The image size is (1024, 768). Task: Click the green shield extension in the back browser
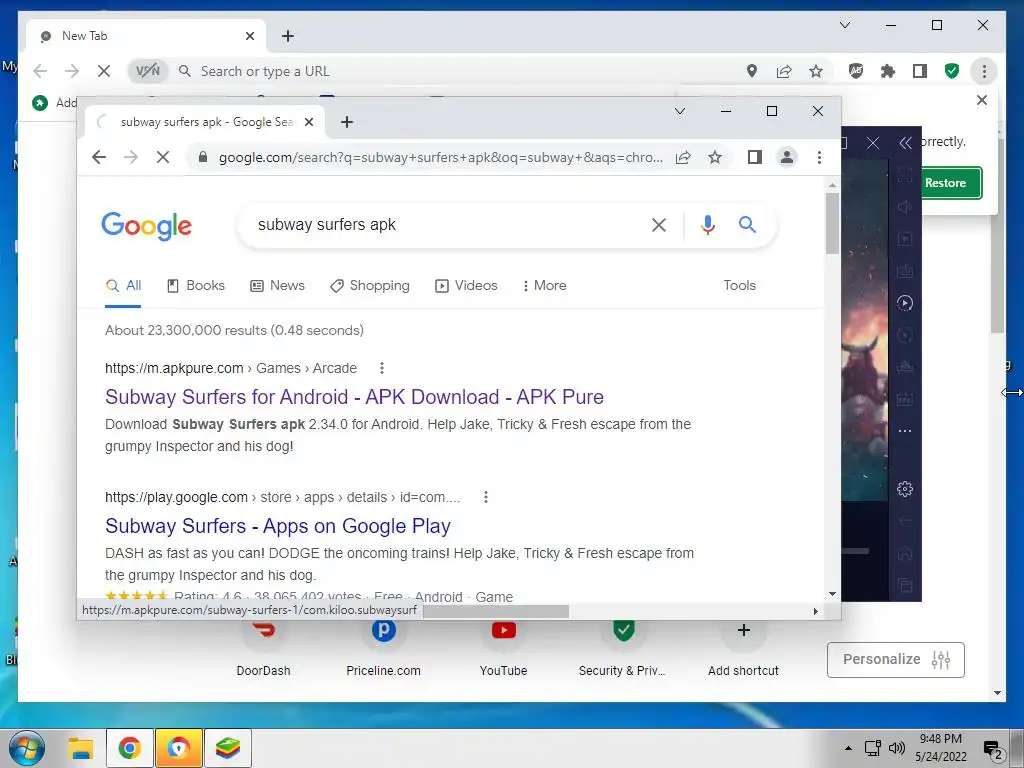tap(952, 71)
